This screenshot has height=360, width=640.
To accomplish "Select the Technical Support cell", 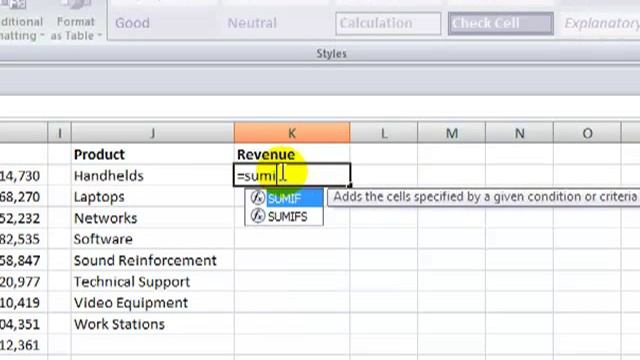I will coord(153,282).
